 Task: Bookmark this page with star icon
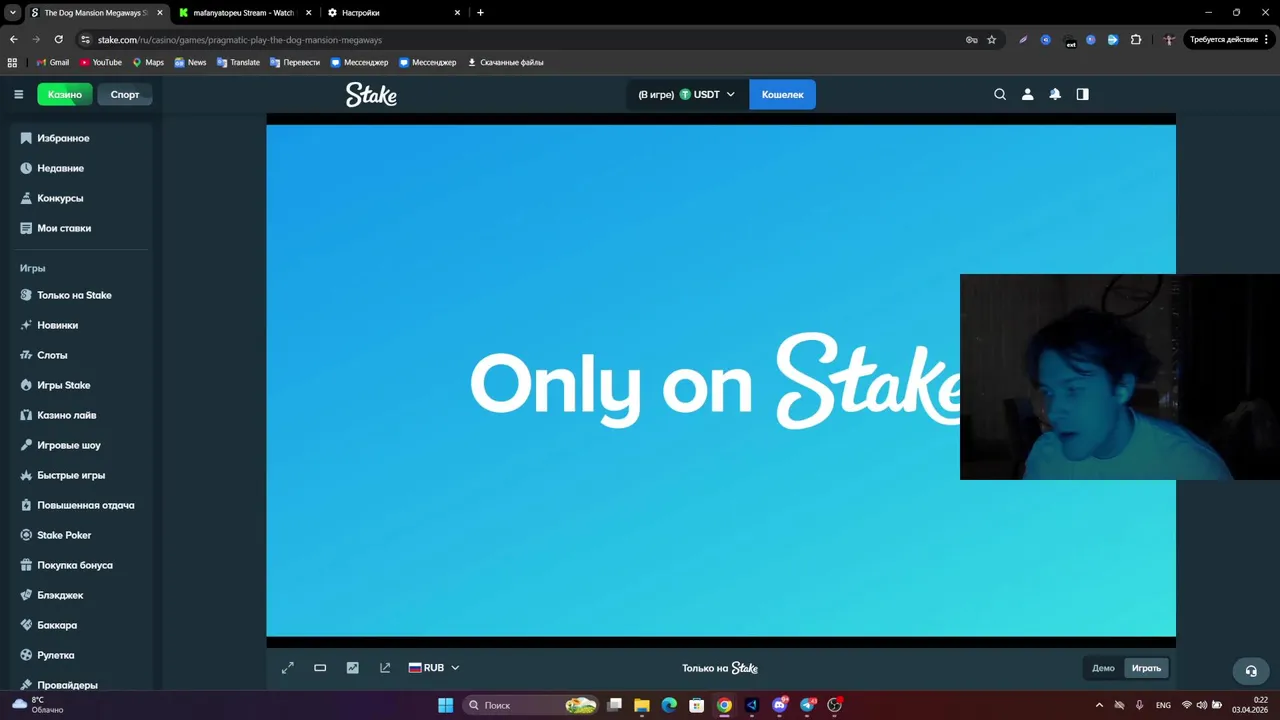tap(991, 40)
